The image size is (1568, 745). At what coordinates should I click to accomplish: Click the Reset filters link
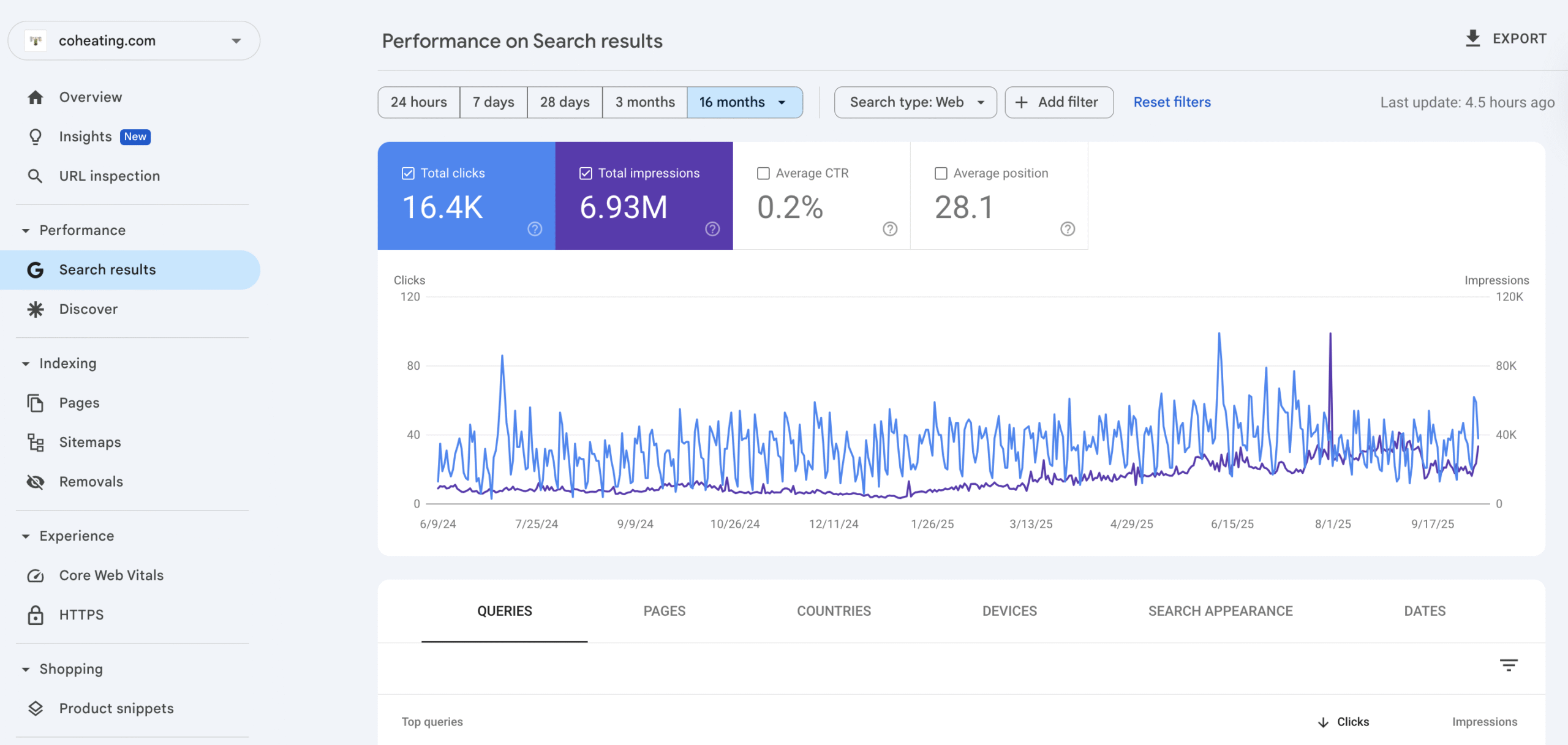tap(1172, 102)
